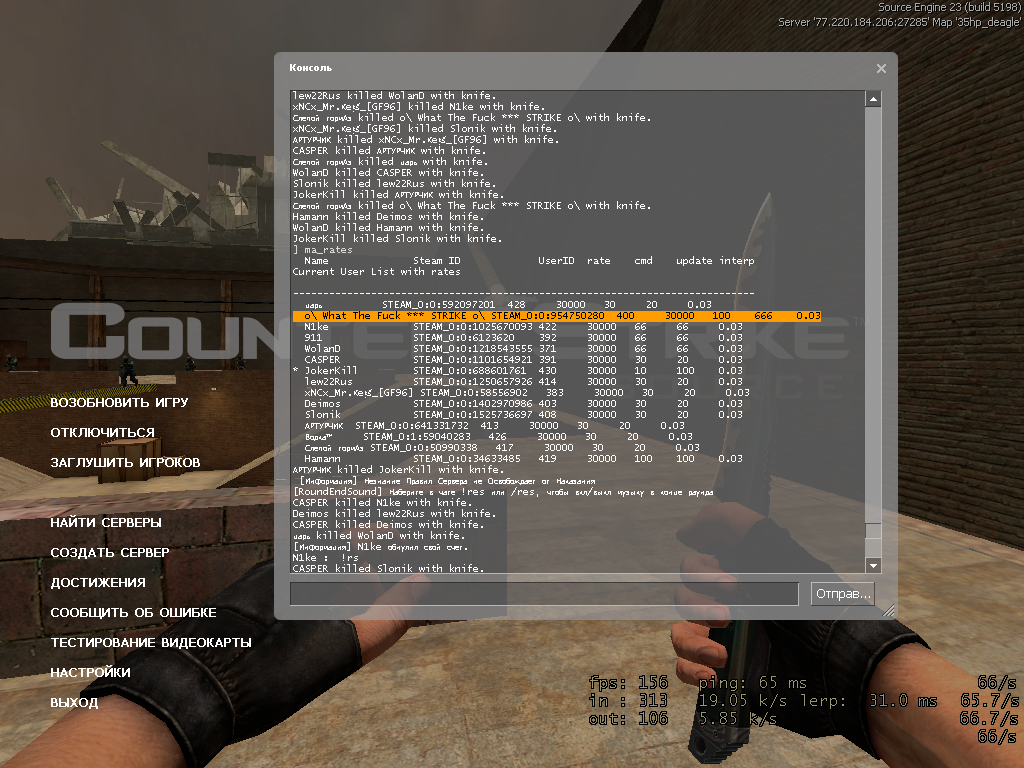This screenshot has height=768, width=1024.
Task: Click the '] ma_rates' command line
Action: (x=323, y=249)
